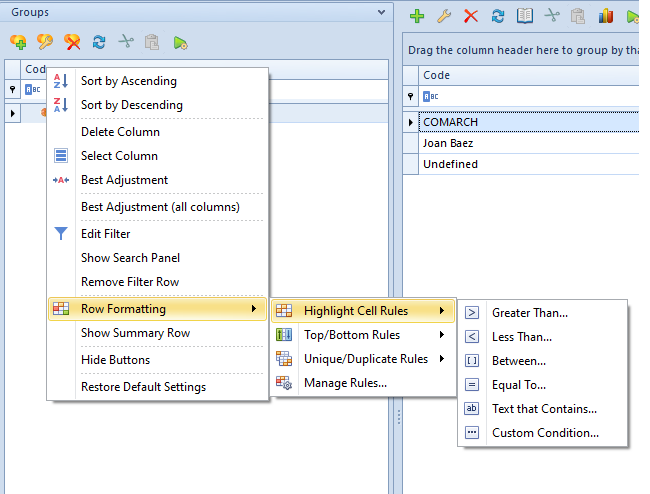Expand Unique/Duplicate Rules submenu
650x494 pixels.
363,359
